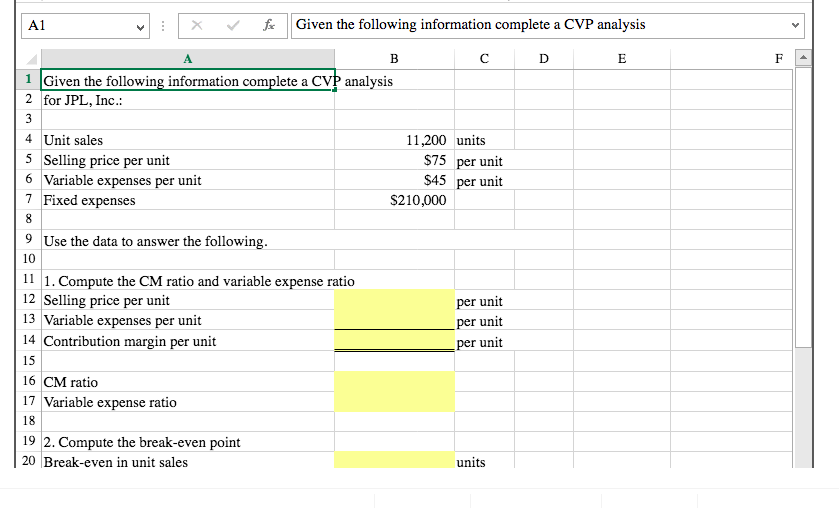839x508 pixels.
Task: Click the enter checkmark formula bar icon
Action: click(x=233, y=25)
